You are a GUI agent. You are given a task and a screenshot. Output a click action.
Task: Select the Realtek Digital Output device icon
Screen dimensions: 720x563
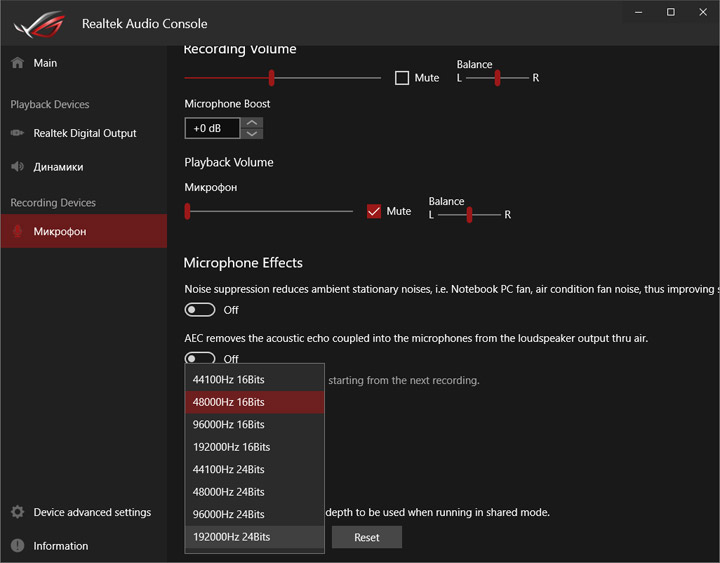pyautogui.click(x=17, y=133)
